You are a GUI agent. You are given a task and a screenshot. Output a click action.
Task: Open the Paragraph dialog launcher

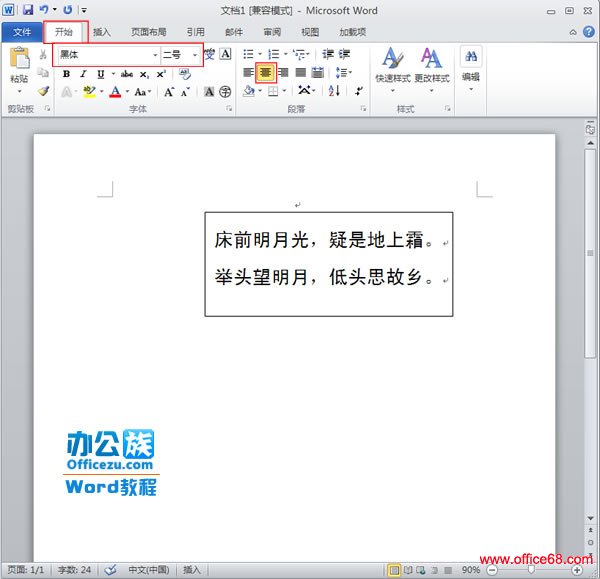point(363,109)
